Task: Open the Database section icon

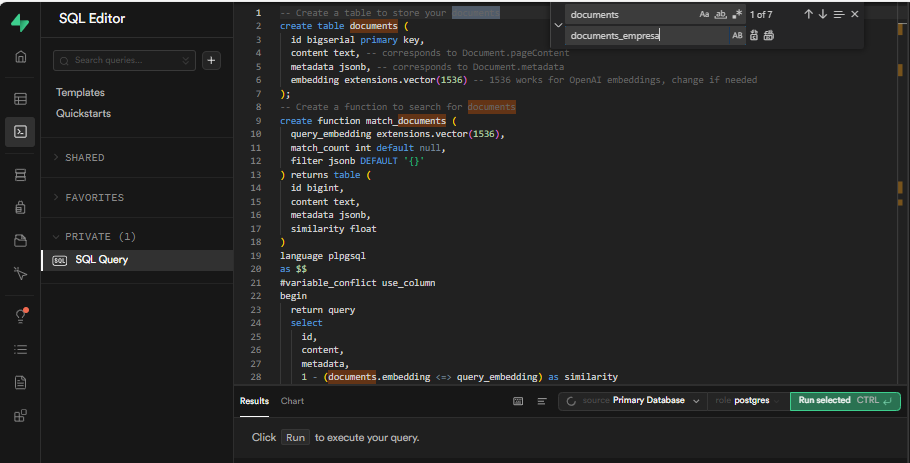Action: 20,175
